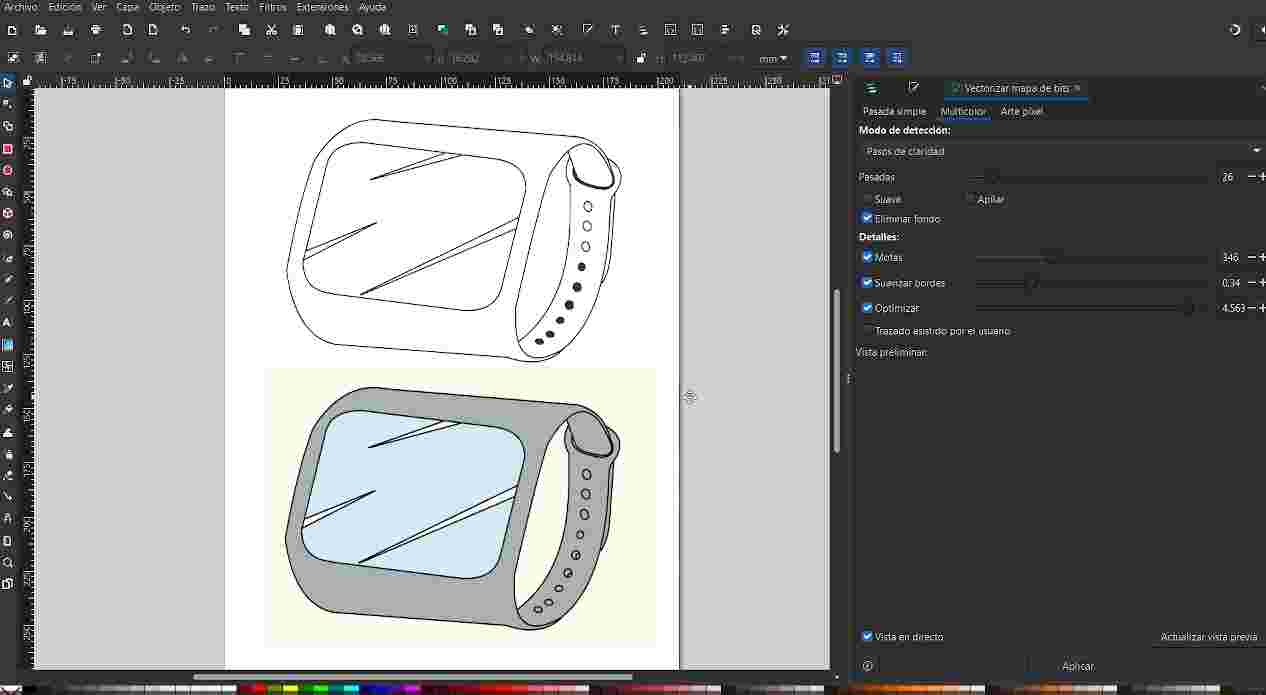This screenshot has width=1266, height=695.
Task: Click the Copy icon in the toolbar
Action: [x=244, y=30]
